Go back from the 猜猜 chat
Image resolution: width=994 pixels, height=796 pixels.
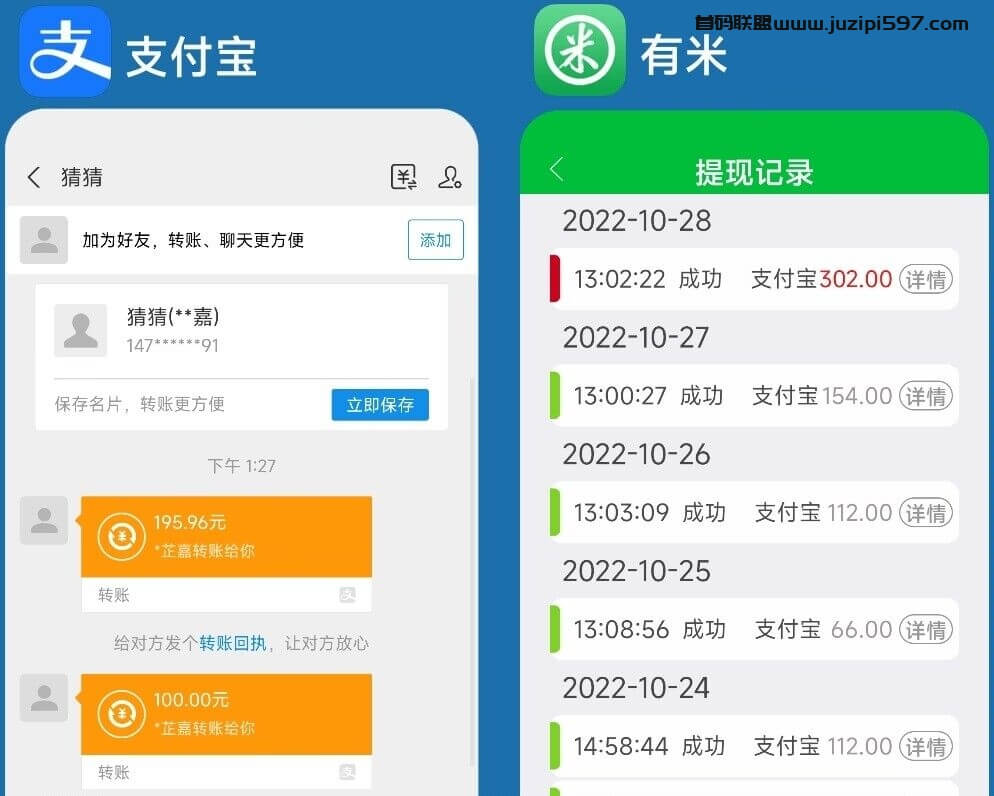34,177
